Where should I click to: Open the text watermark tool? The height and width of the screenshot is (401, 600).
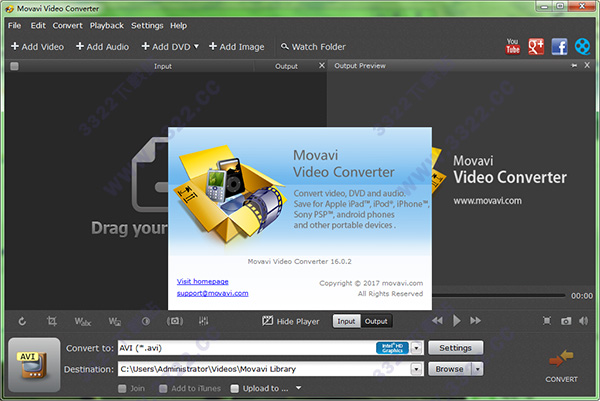[x=83, y=321]
